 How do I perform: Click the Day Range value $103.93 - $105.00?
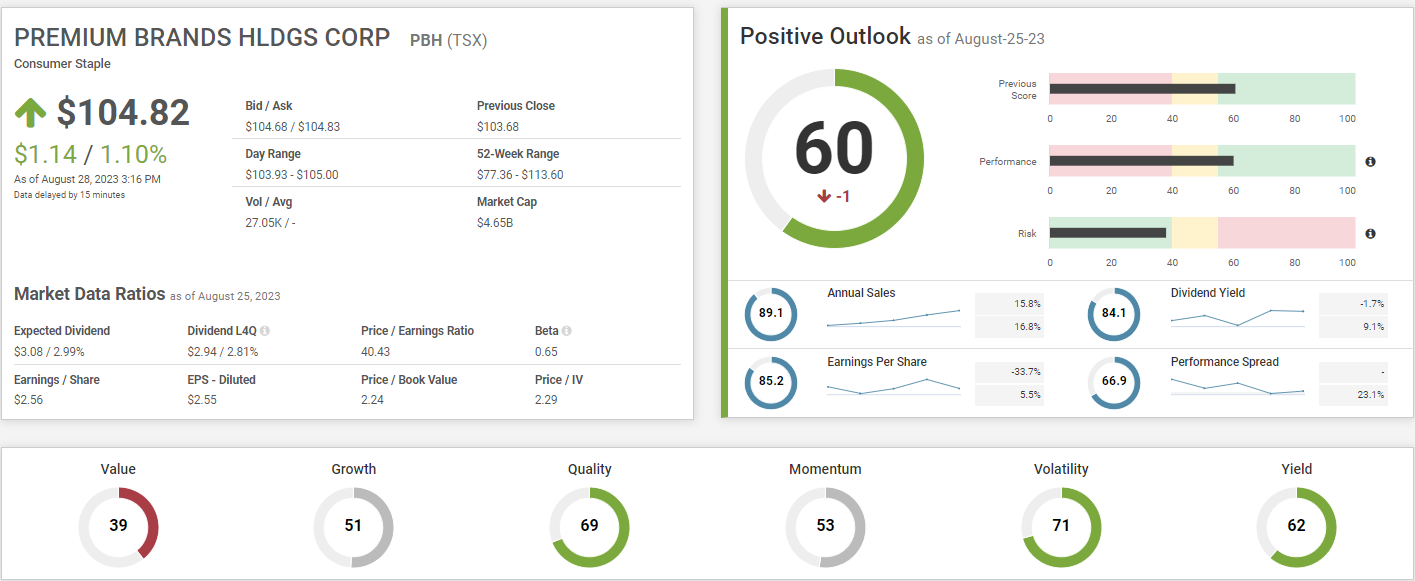[x=292, y=175]
